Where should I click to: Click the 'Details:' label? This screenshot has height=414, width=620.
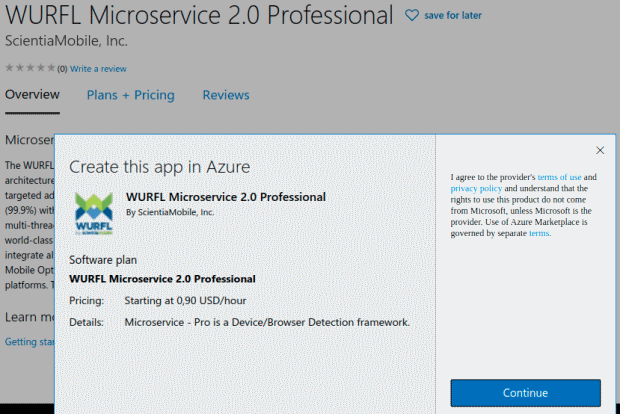(86, 322)
